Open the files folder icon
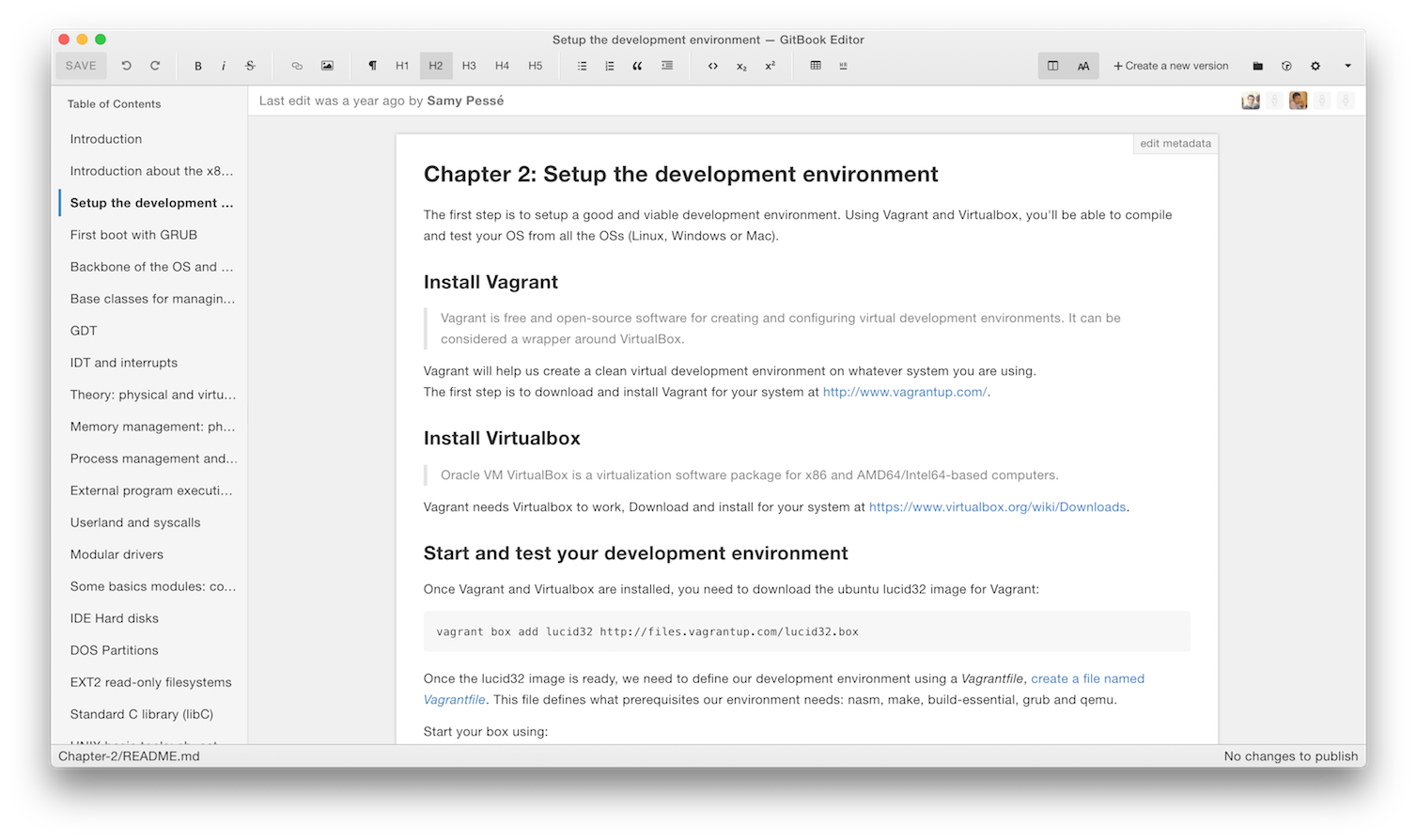The height and width of the screenshot is (840, 1417). pos(1257,66)
